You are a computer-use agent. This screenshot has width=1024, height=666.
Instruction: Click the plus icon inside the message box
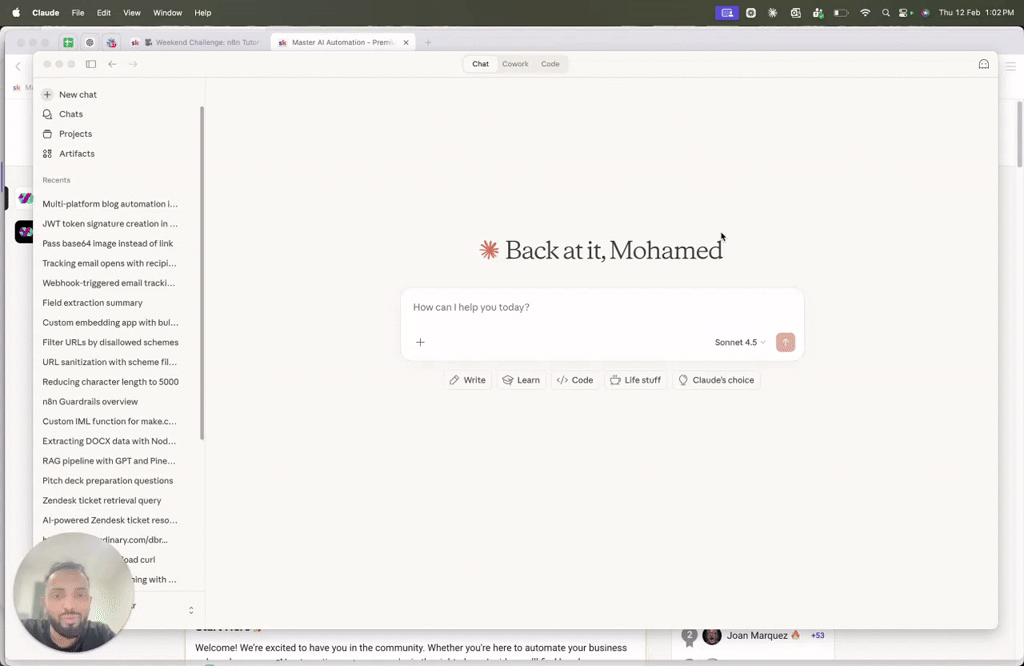(x=420, y=342)
